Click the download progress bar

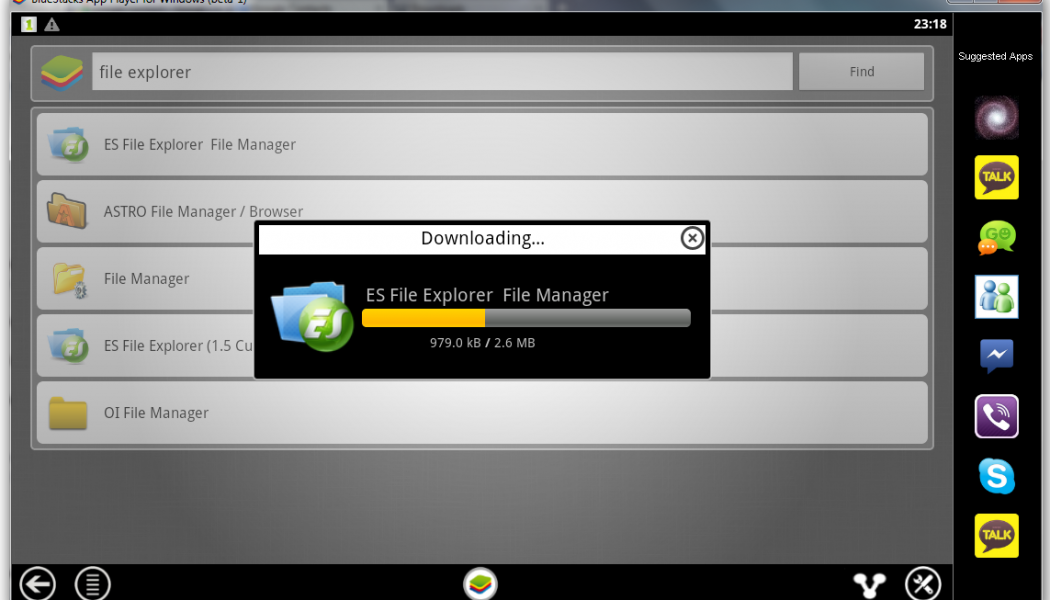tap(525, 318)
